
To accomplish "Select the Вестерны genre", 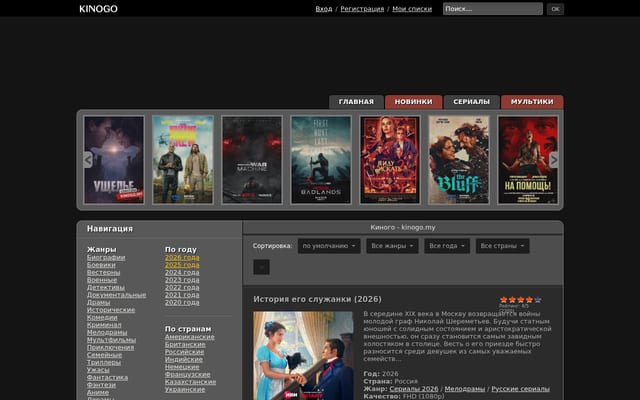I will pos(104,272).
